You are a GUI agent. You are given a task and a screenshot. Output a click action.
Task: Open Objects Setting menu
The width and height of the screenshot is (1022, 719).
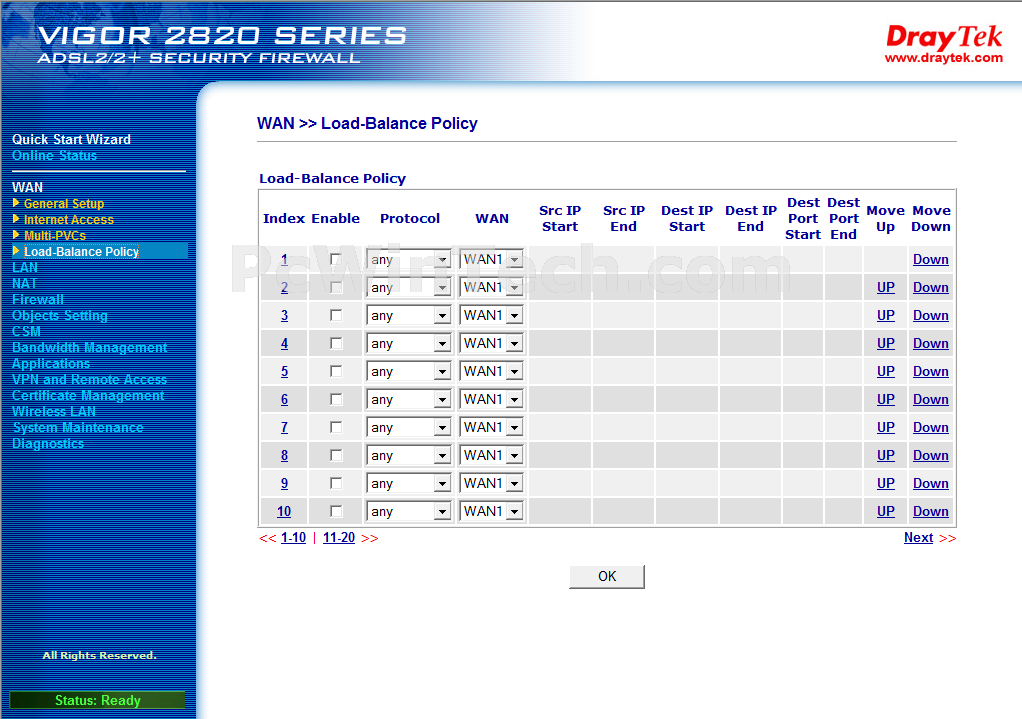pos(59,315)
